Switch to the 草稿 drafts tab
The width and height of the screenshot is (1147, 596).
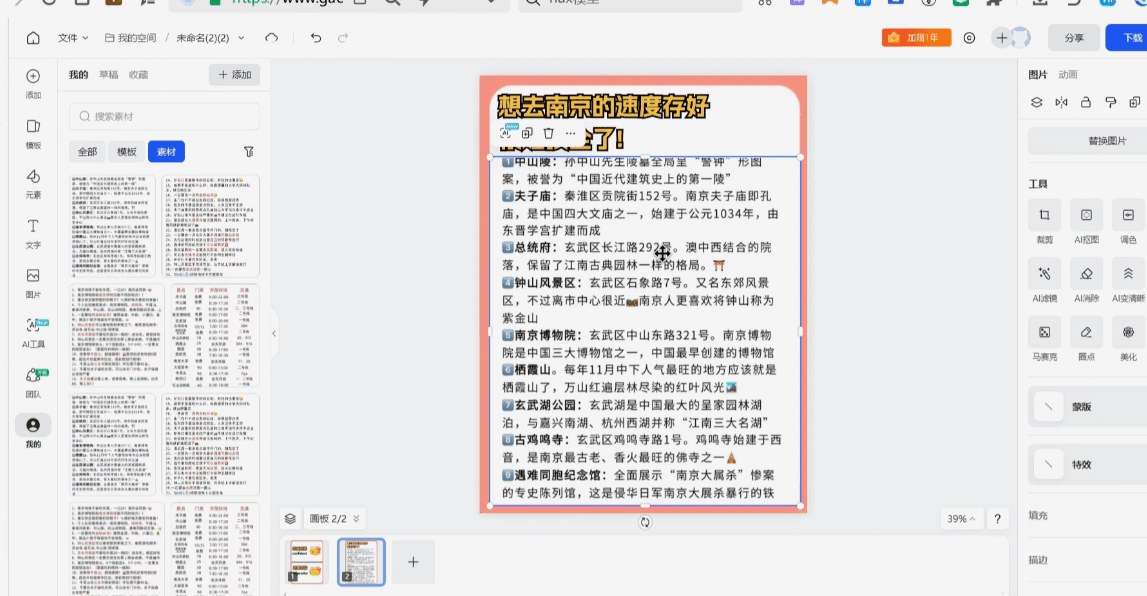(108, 75)
